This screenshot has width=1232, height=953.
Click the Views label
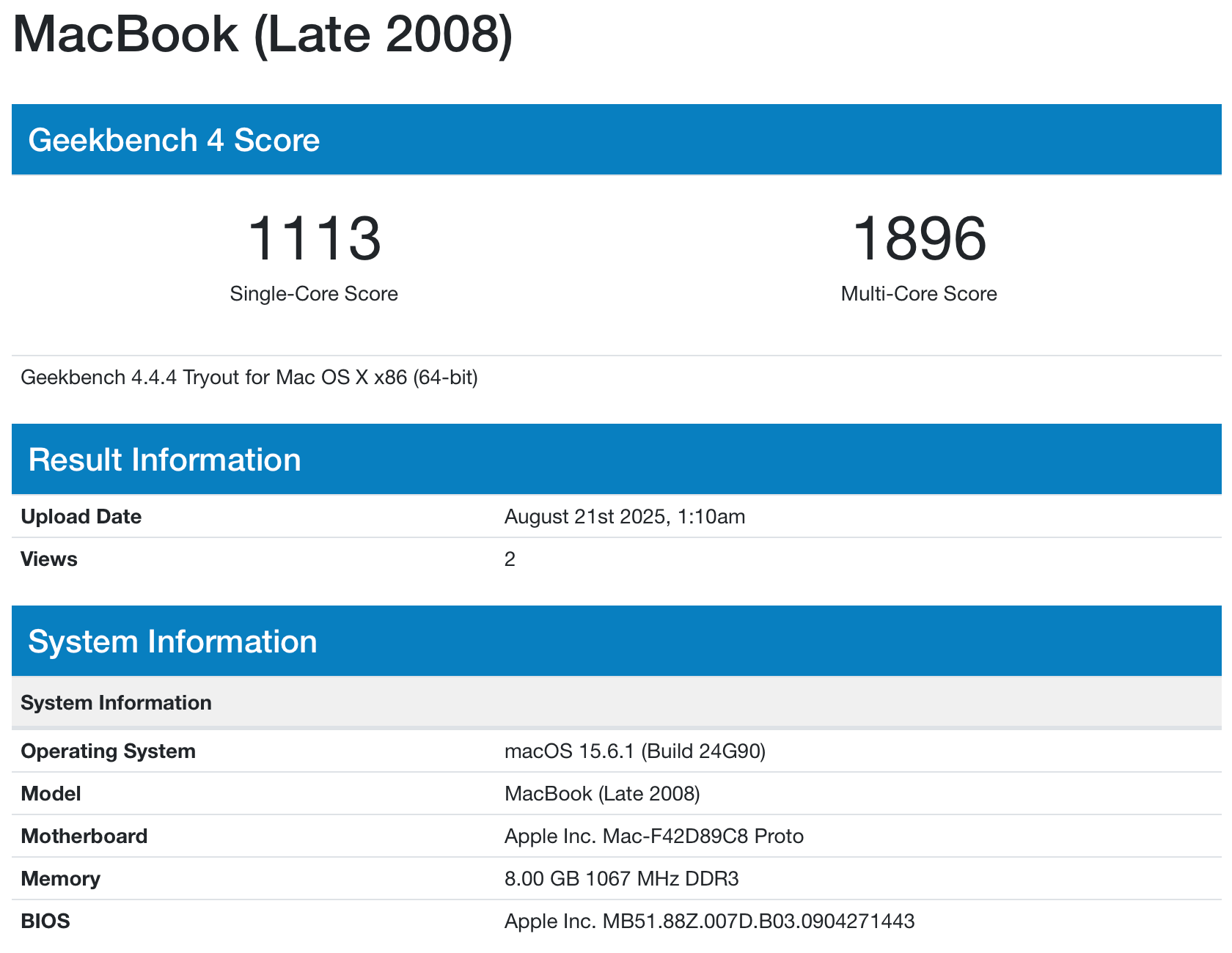point(49,559)
